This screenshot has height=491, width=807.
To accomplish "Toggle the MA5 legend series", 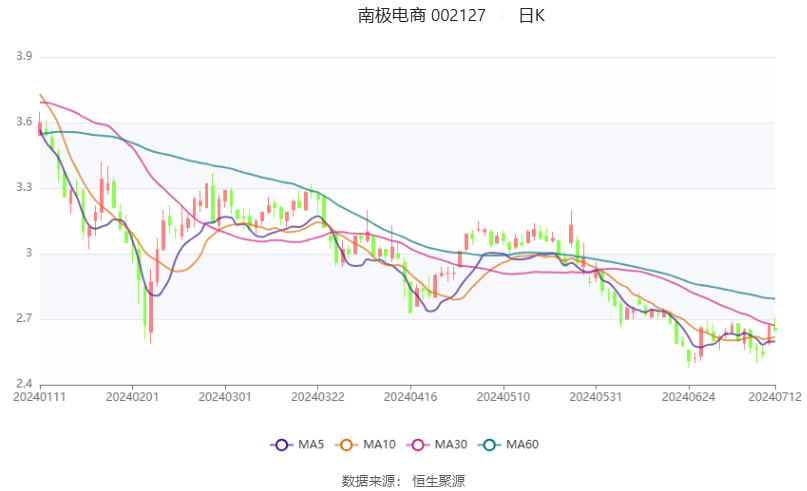I will 297,445.
